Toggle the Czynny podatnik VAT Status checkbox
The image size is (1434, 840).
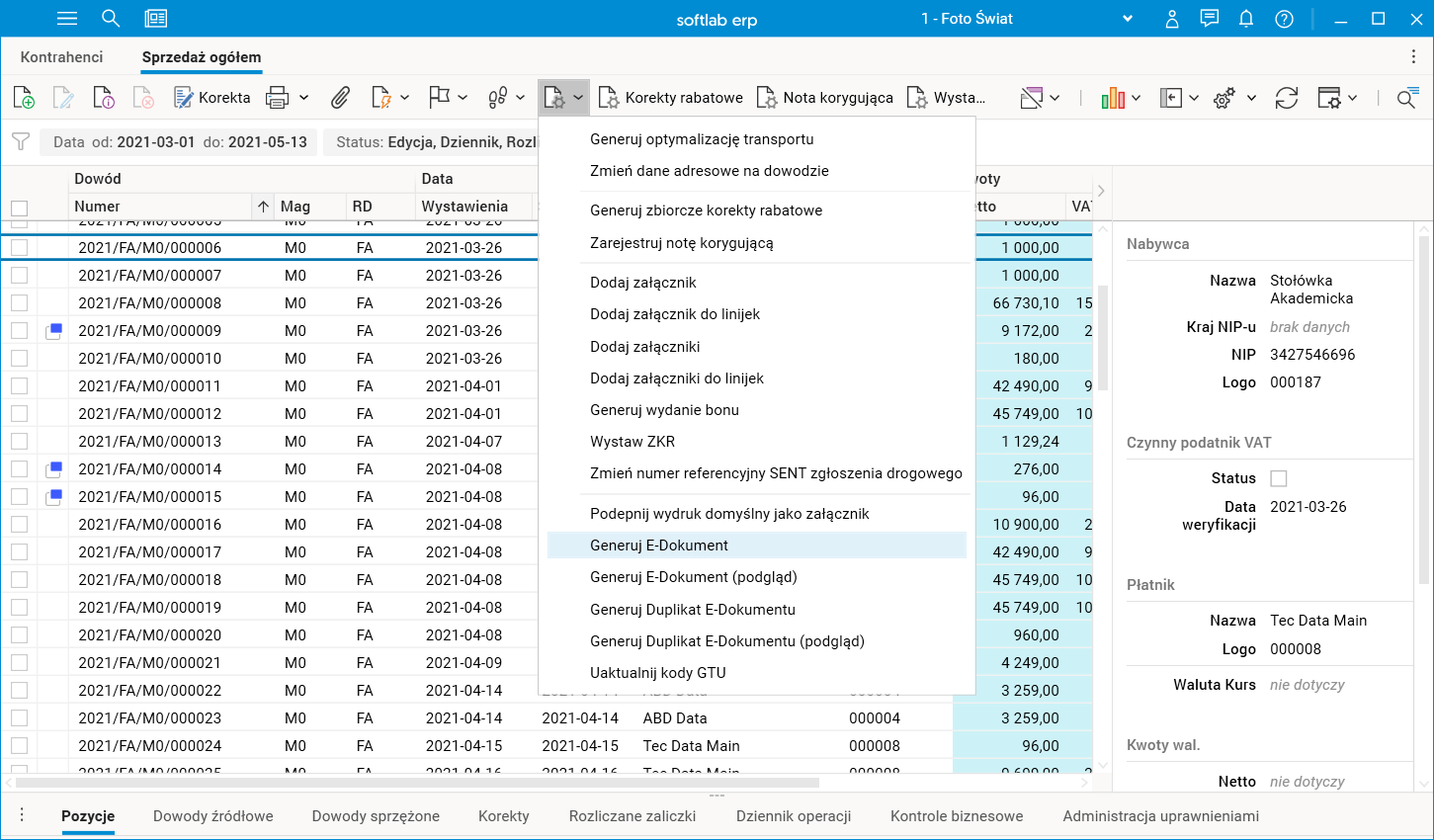point(1278,478)
